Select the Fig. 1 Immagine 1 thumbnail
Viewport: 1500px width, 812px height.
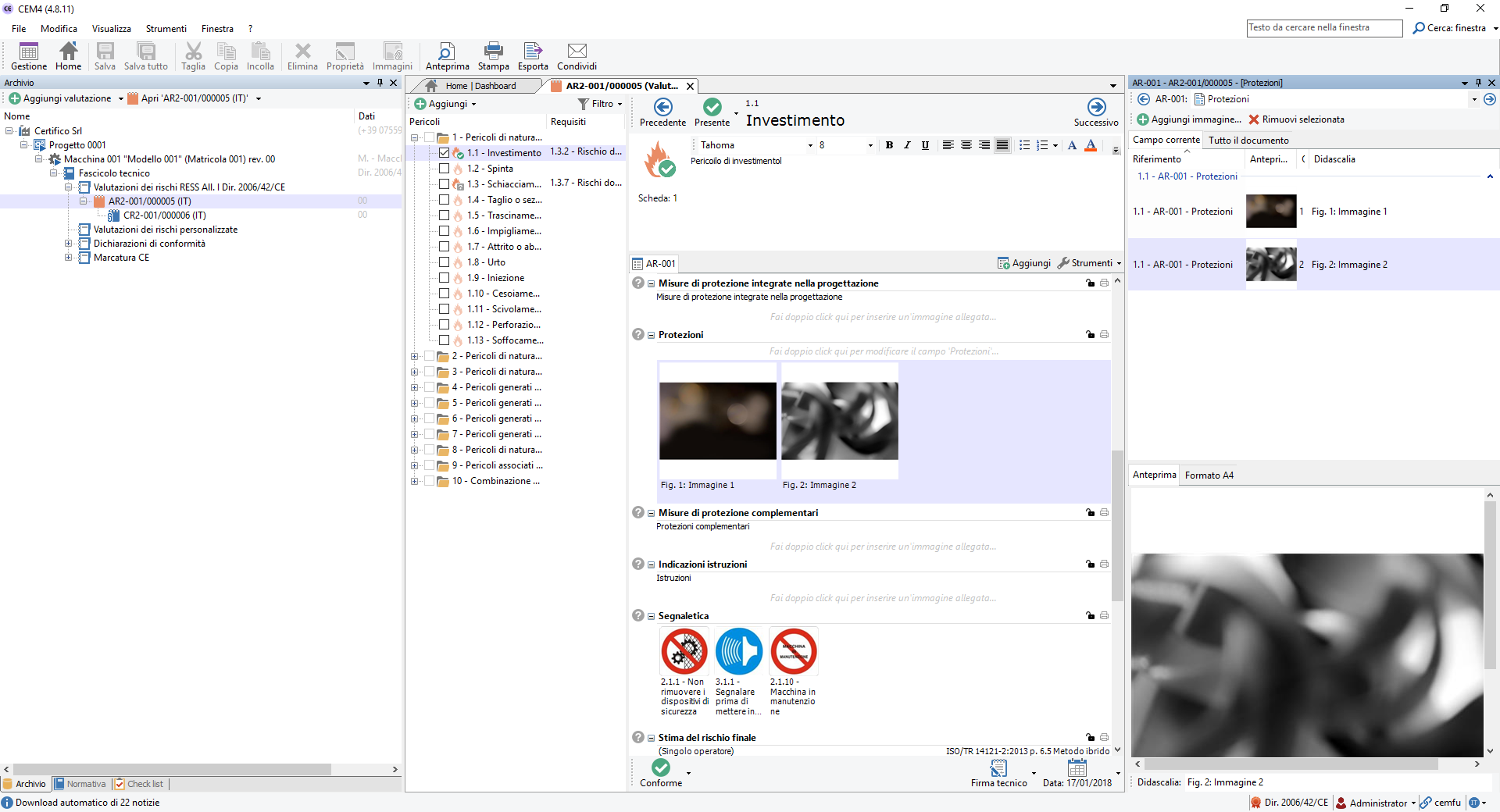pyautogui.click(x=717, y=421)
